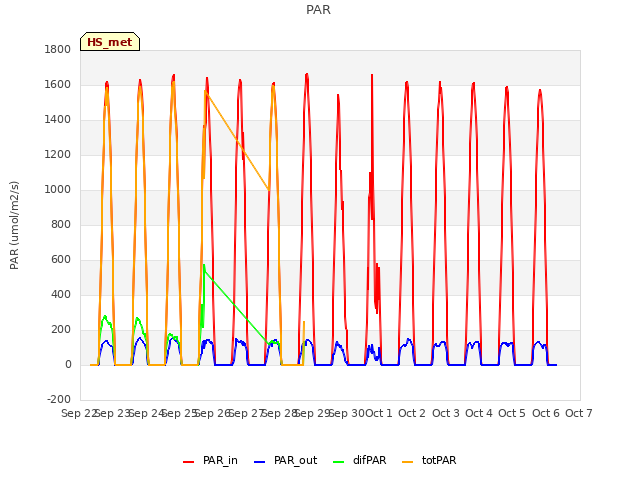This screenshot has width=640, height=480.
Task: Click the -200 y-axis tick label
Action: coord(59,399)
